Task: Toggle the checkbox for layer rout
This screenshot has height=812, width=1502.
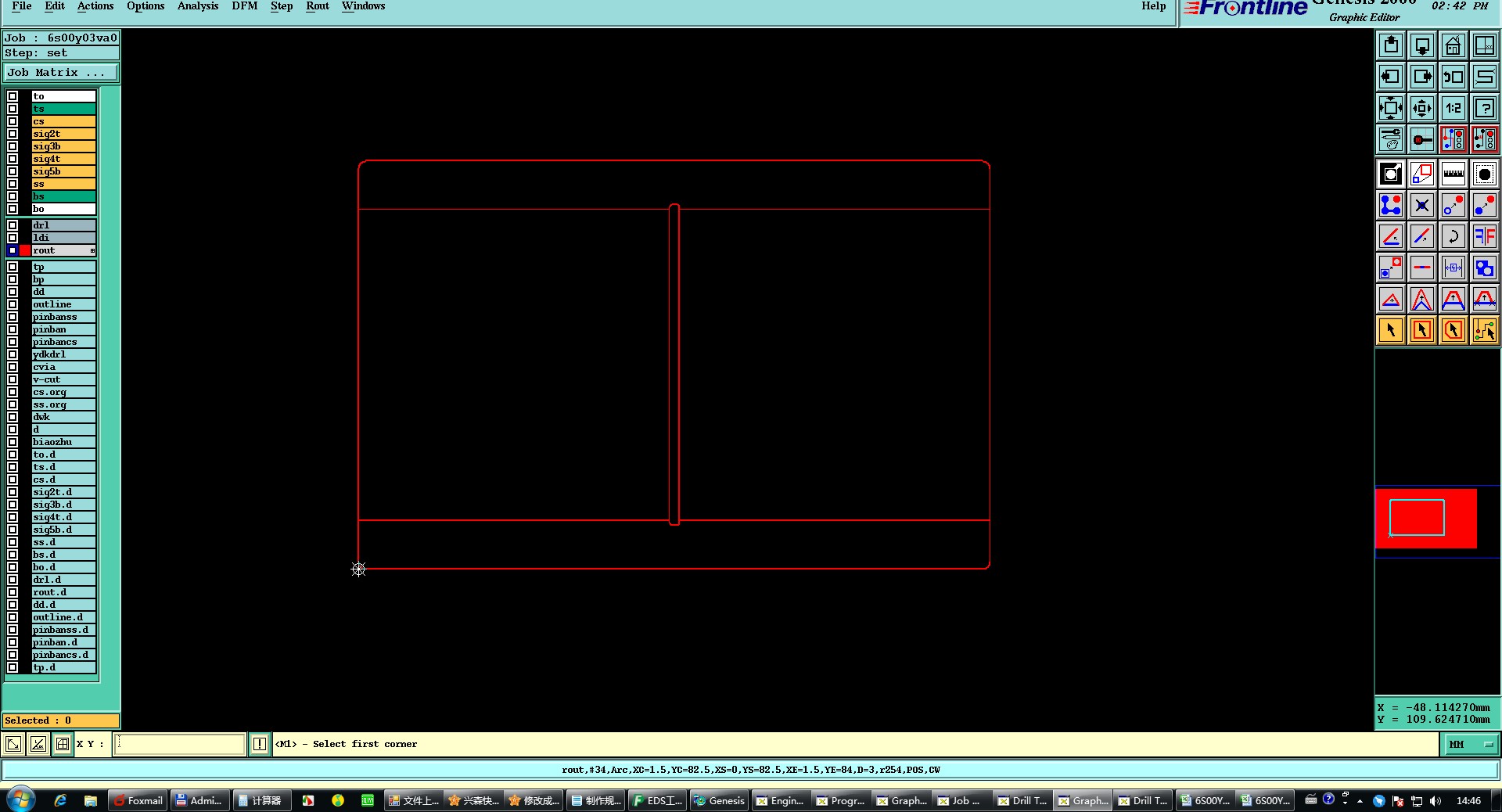Action: (13, 250)
